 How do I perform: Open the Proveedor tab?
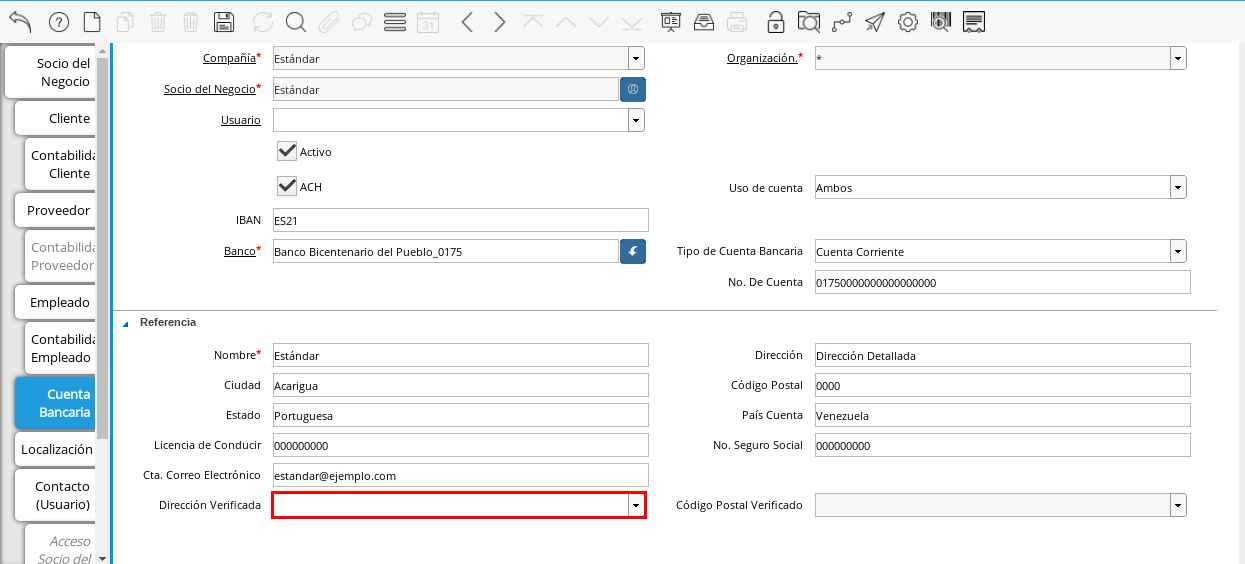pos(58,210)
